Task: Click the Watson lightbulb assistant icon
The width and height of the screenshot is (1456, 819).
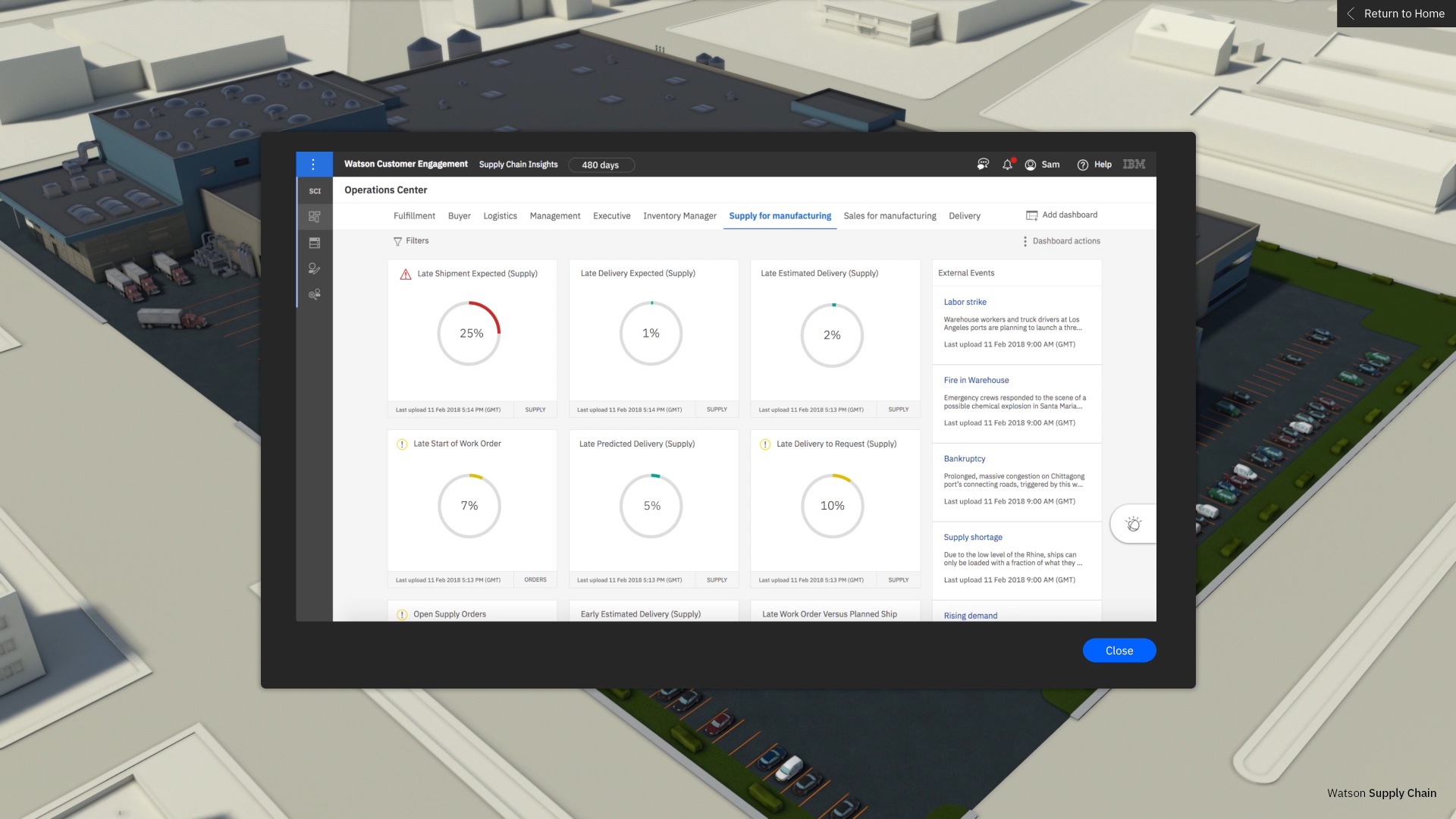Action: (x=1133, y=524)
